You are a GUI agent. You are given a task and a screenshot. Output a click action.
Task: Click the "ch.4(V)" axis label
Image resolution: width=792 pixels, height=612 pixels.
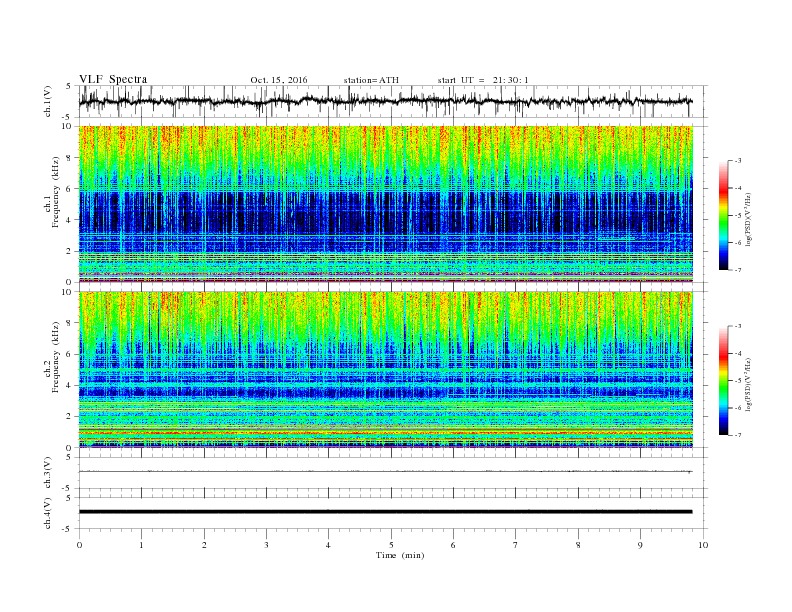48,513
